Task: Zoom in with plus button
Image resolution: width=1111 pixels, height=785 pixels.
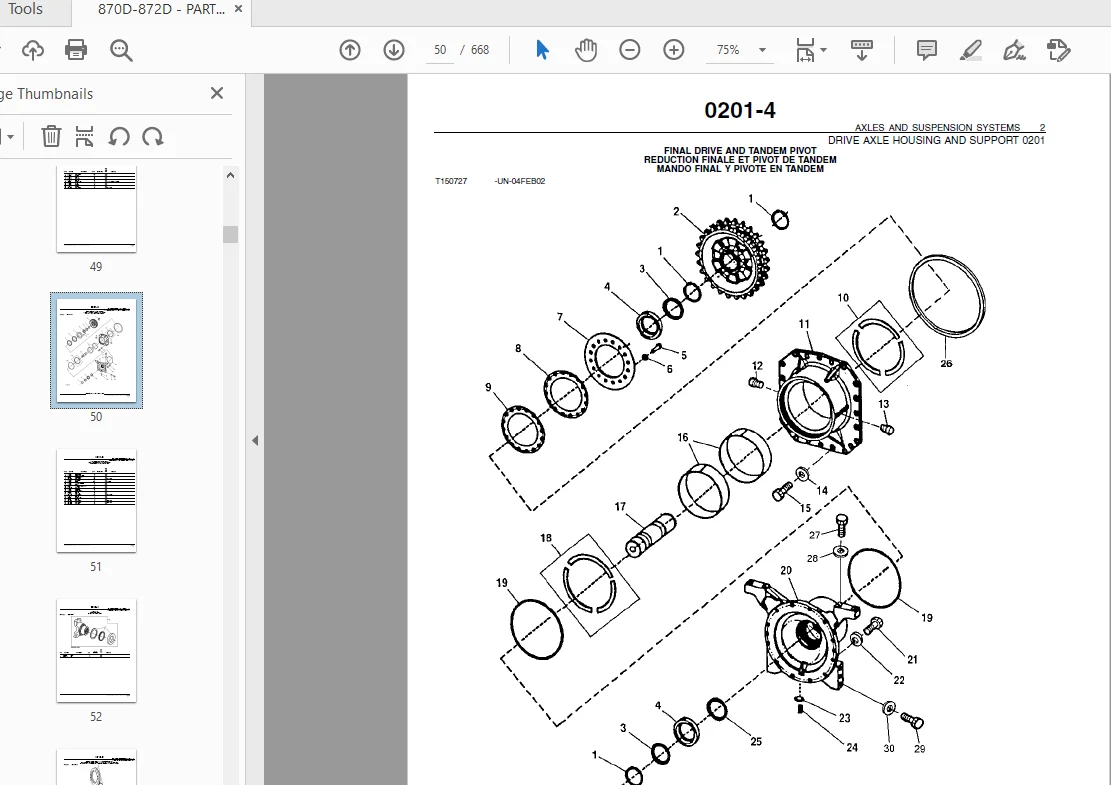Action: point(673,50)
